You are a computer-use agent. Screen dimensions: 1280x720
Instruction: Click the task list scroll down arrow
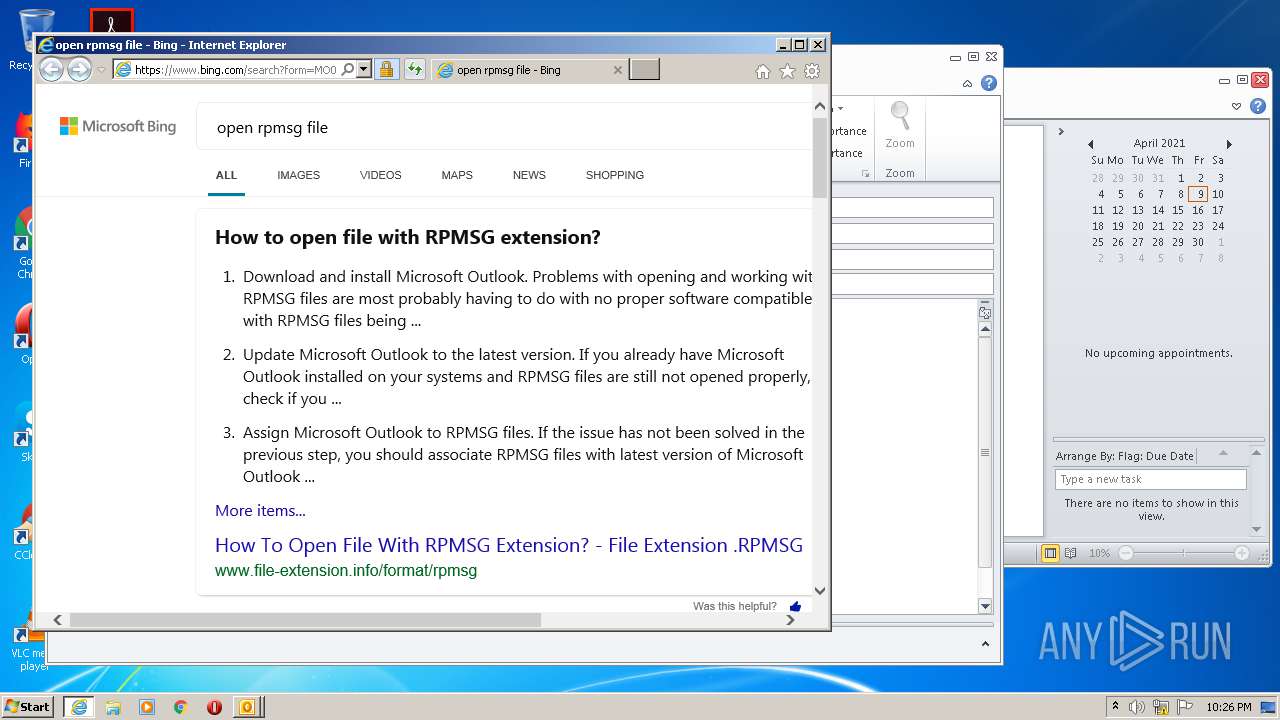click(x=1258, y=529)
